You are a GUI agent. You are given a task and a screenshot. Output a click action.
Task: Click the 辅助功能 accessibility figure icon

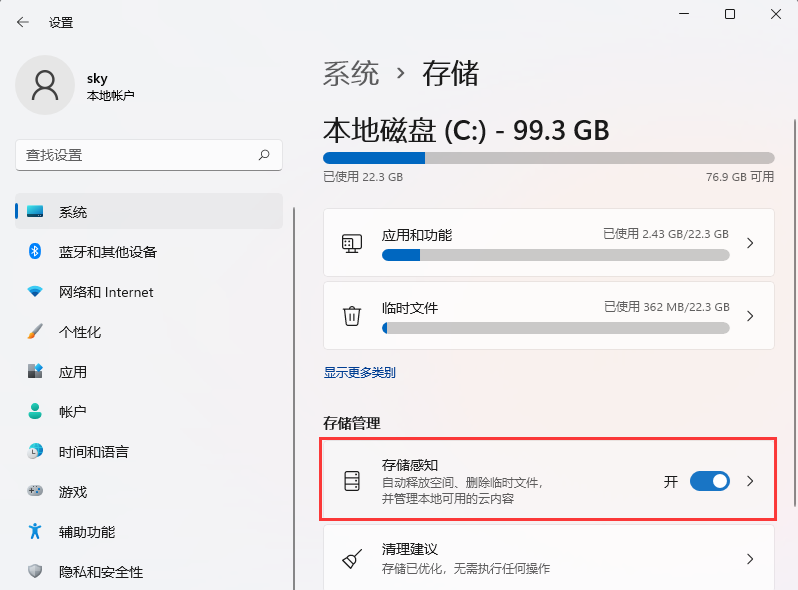[36, 532]
